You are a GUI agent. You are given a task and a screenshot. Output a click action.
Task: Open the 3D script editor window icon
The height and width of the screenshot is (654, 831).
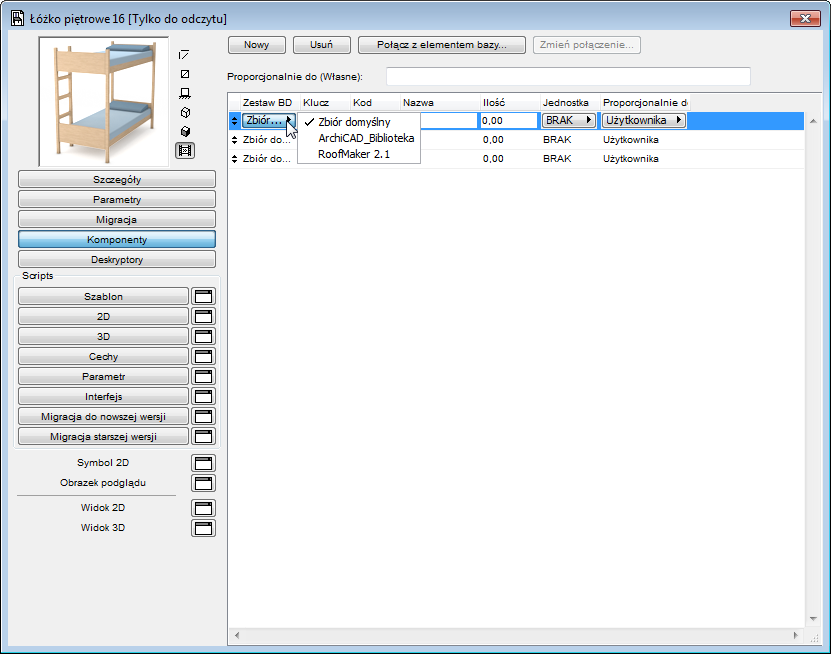click(x=203, y=336)
